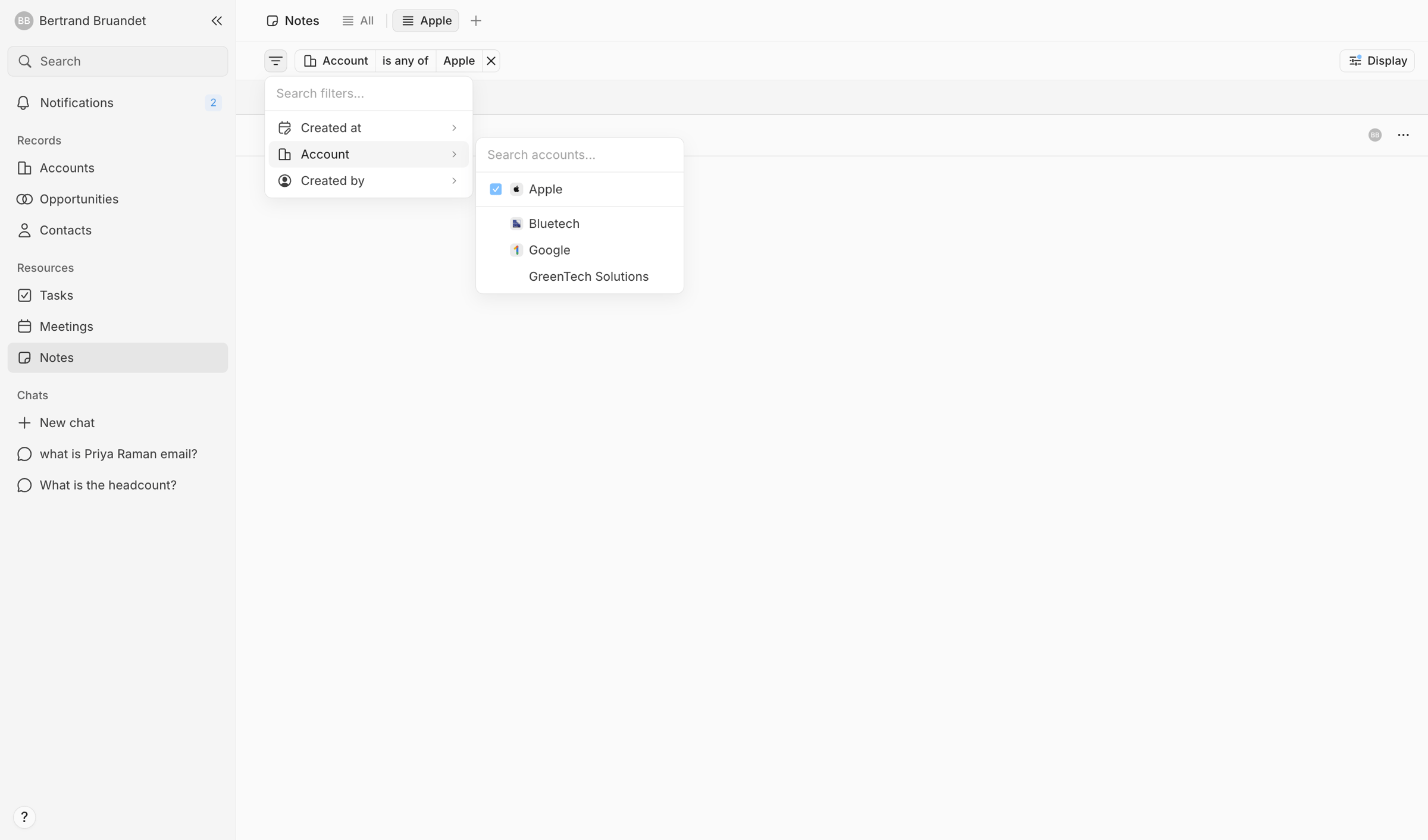The width and height of the screenshot is (1428, 840).
Task: Focus the Search accounts input
Action: 580,155
